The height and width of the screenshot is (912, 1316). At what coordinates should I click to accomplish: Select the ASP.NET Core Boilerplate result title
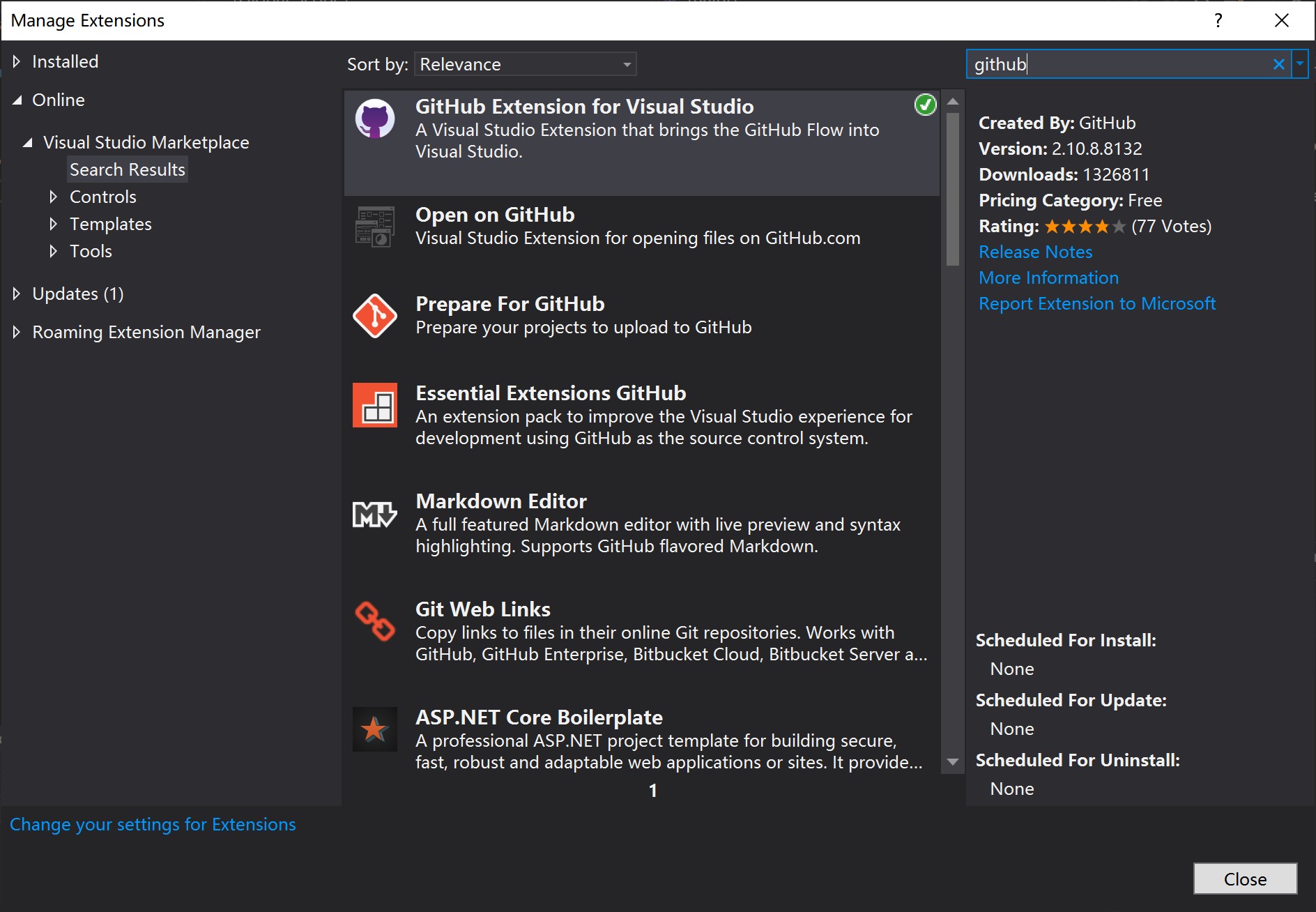click(x=539, y=717)
